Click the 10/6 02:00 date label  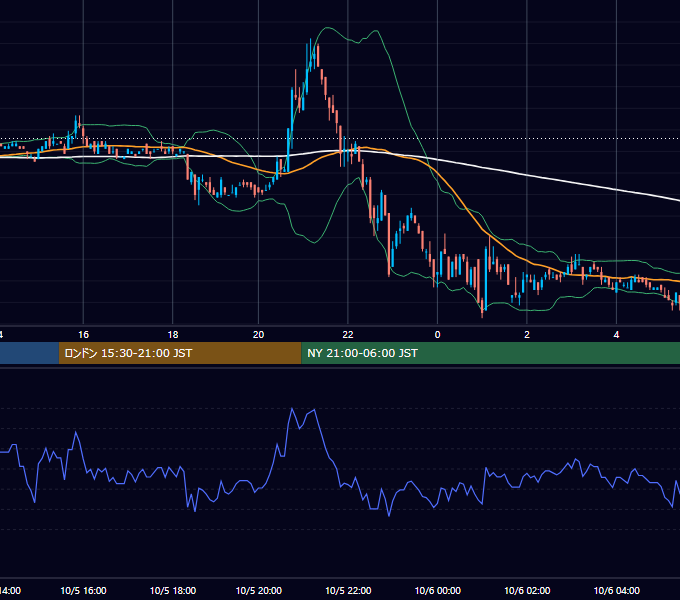(x=527, y=590)
